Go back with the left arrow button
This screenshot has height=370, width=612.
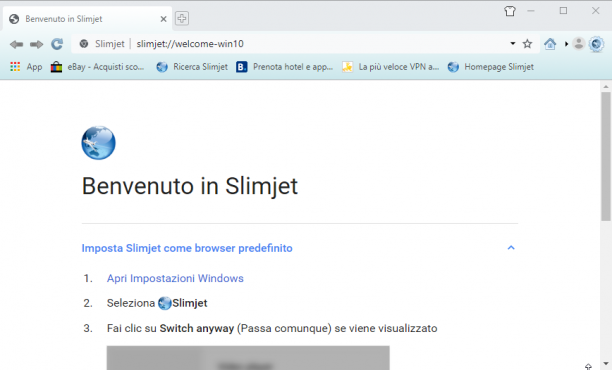click(x=16, y=44)
